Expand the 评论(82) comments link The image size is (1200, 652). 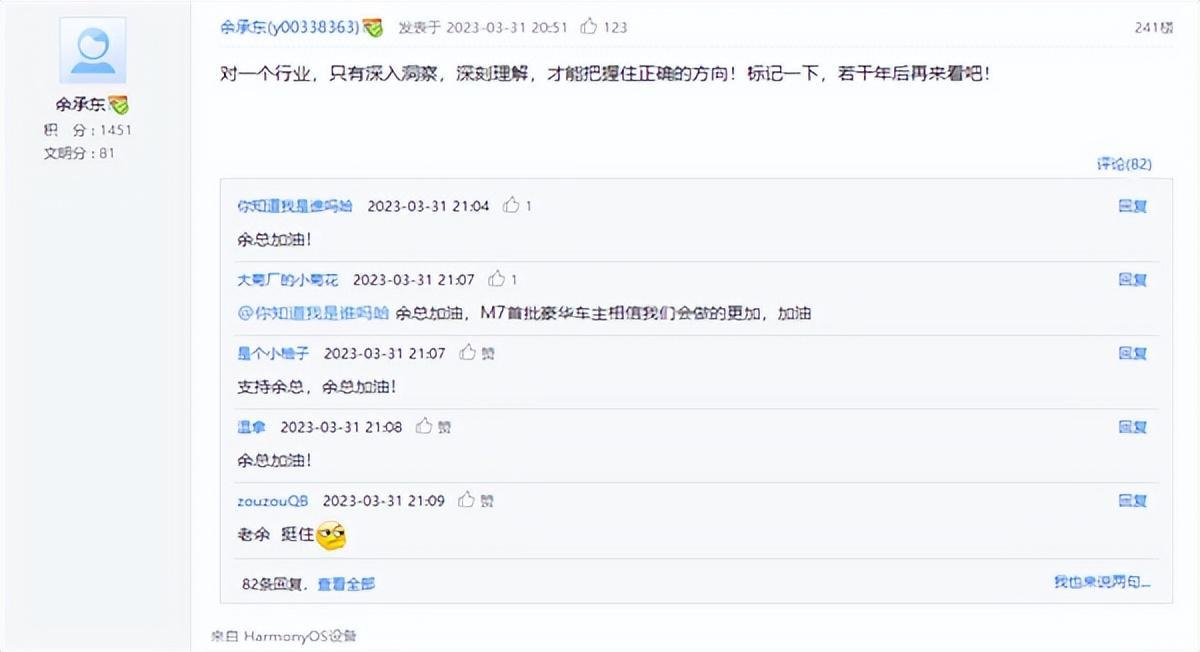pos(1124,164)
